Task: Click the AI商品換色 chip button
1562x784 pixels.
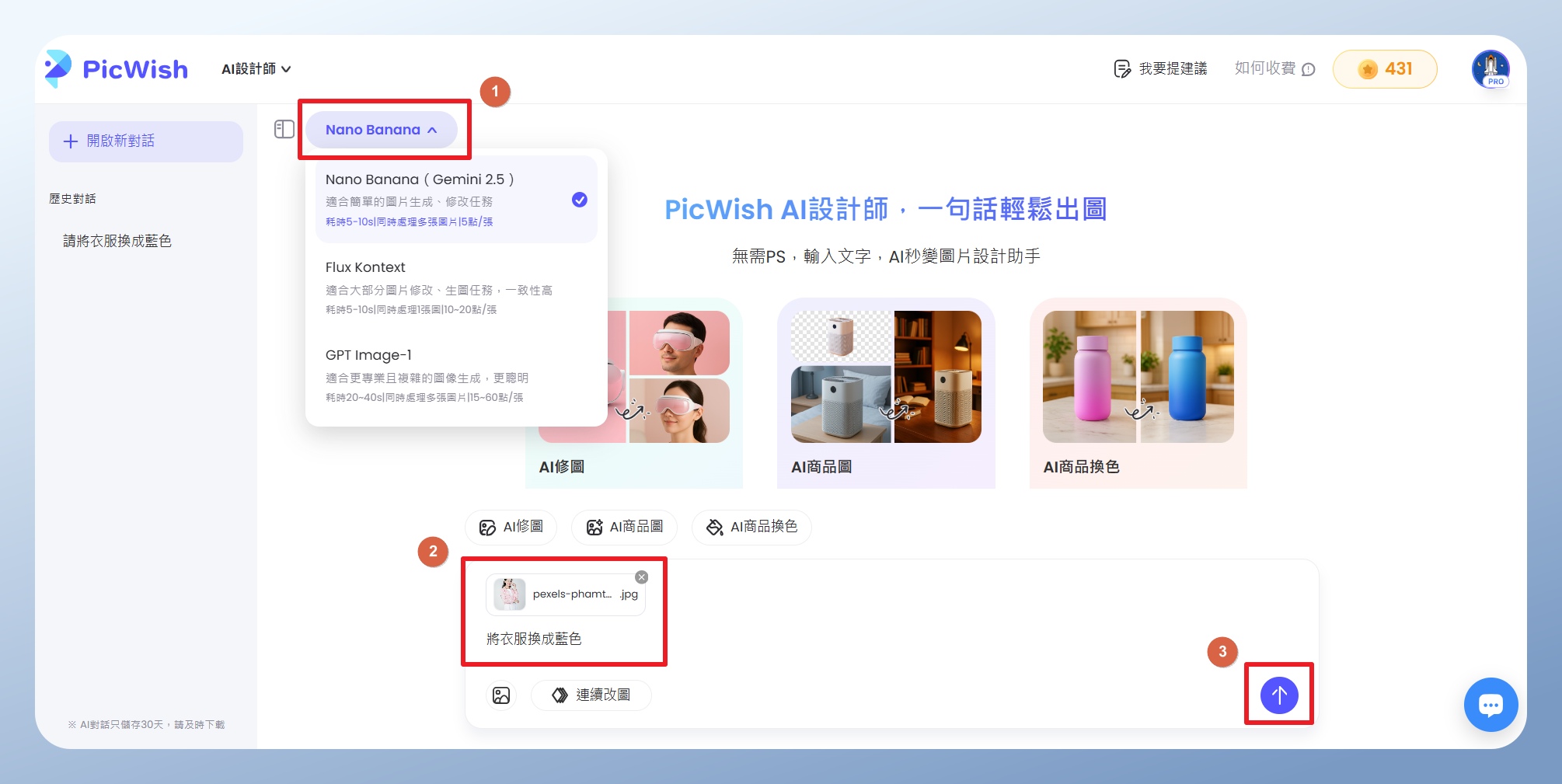Action: [x=751, y=528]
